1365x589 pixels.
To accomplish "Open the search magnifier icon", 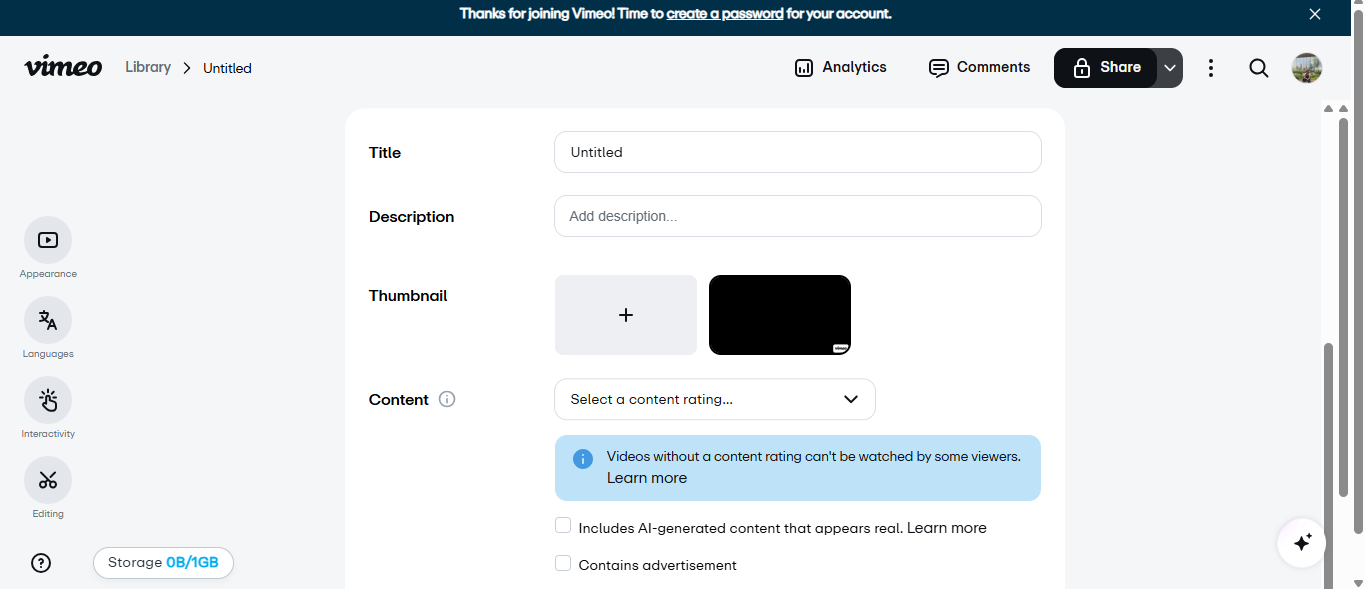I will point(1259,68).
